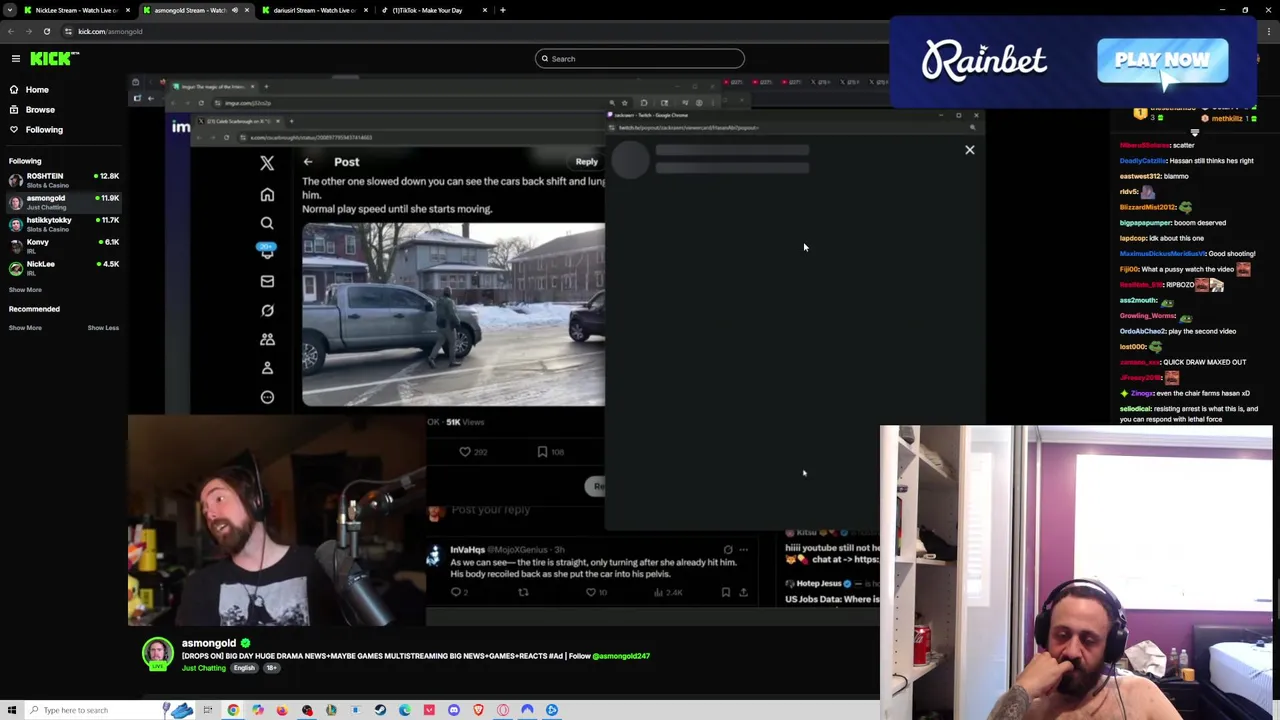
Task: Click X home icon in streamed page
Action: 267,195
